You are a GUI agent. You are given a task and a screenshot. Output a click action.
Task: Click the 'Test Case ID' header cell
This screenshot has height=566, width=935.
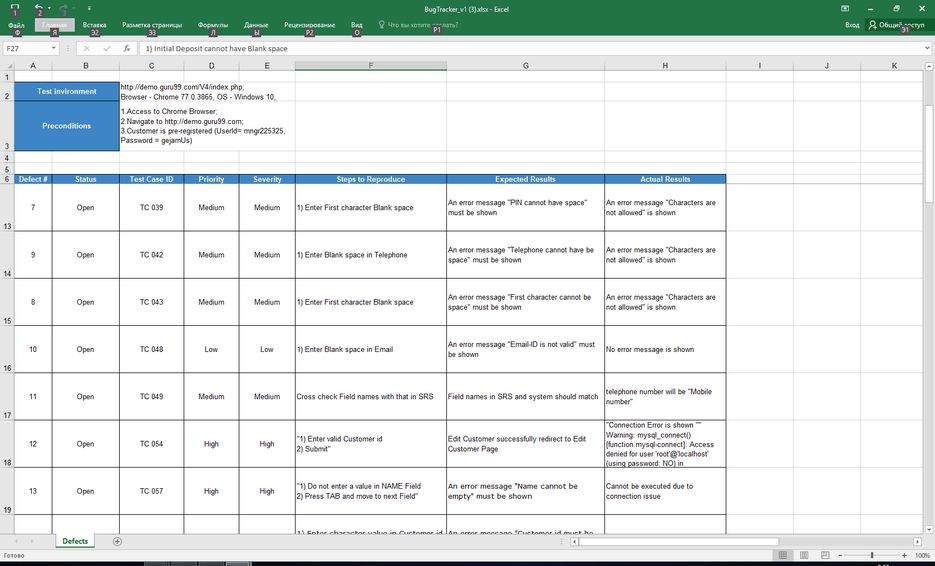click(151, 179)
